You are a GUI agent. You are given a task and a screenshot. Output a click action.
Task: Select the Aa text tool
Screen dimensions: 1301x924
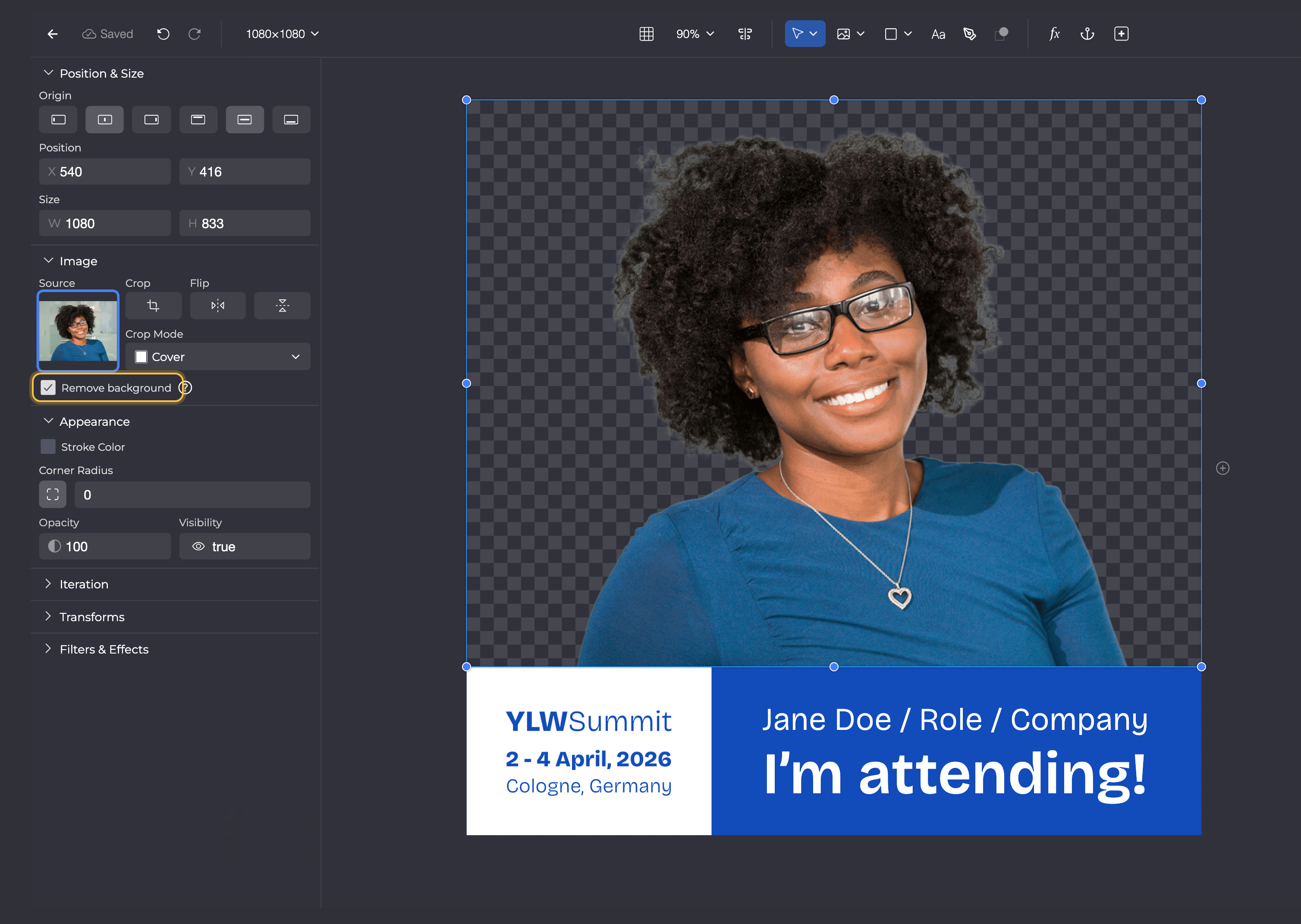tap(938, 34)
